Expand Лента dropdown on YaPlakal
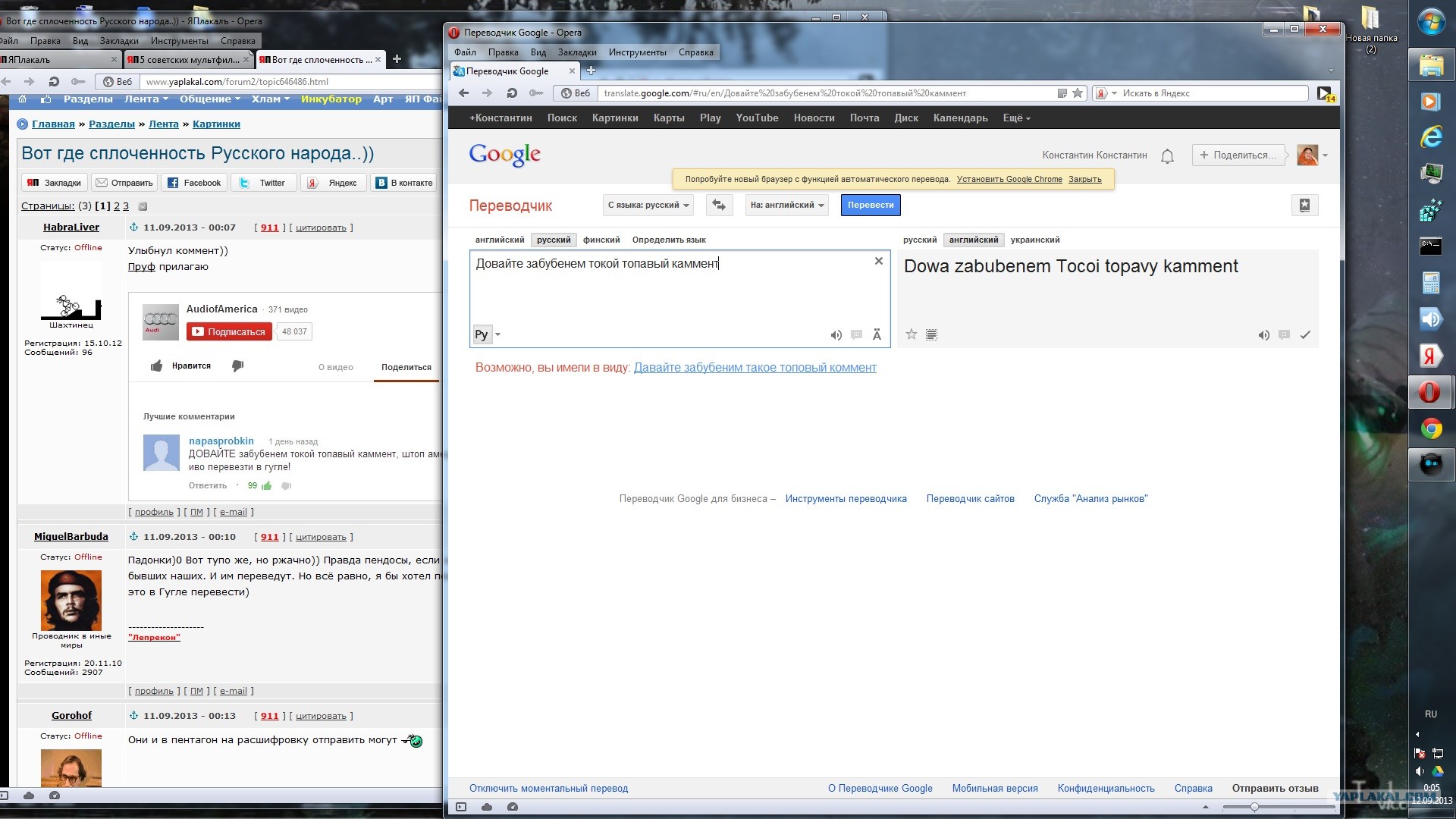Viewport: 1456px width, 819px height. pos(146,99)
